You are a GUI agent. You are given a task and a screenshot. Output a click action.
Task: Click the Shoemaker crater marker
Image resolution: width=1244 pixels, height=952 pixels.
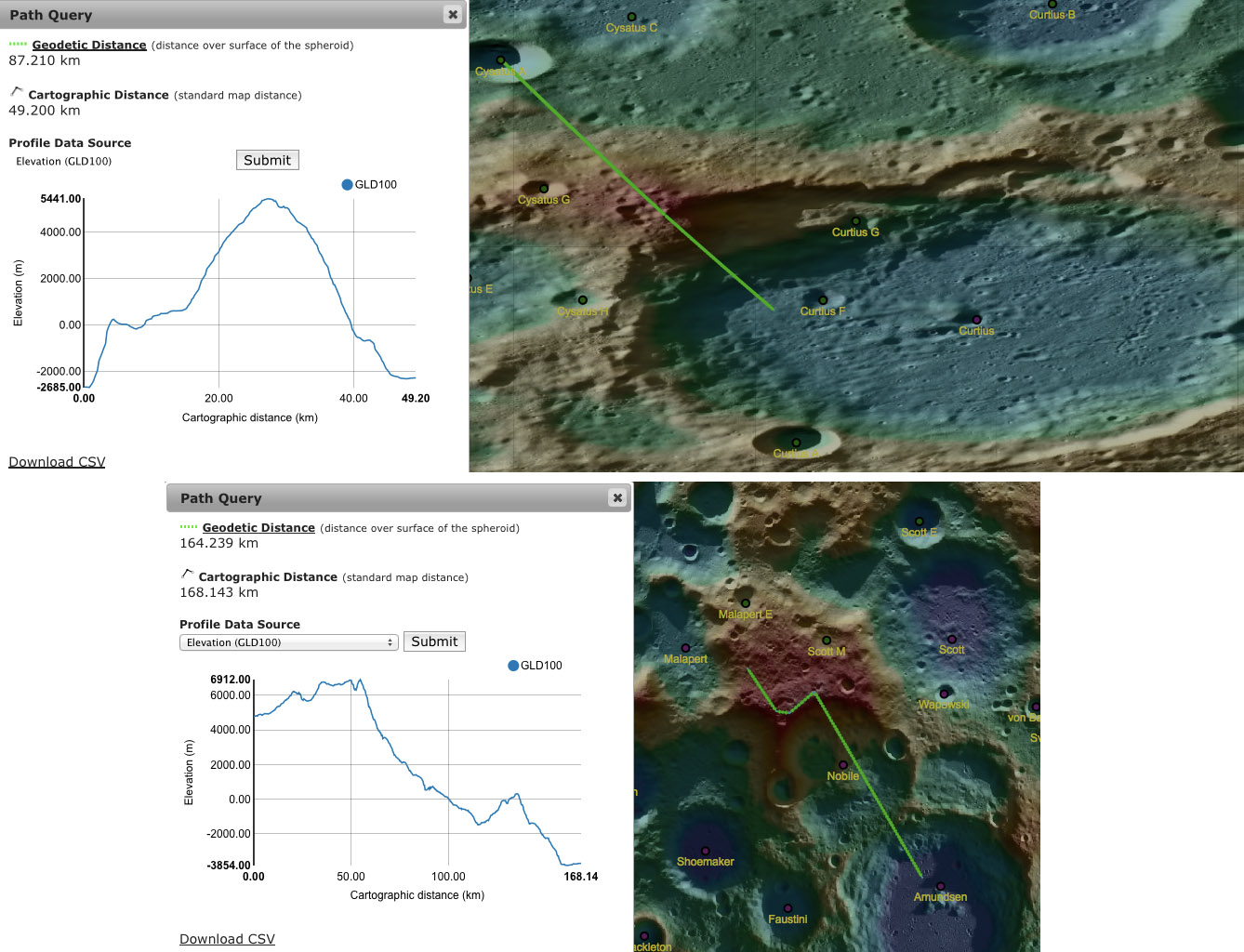point(705,851)
